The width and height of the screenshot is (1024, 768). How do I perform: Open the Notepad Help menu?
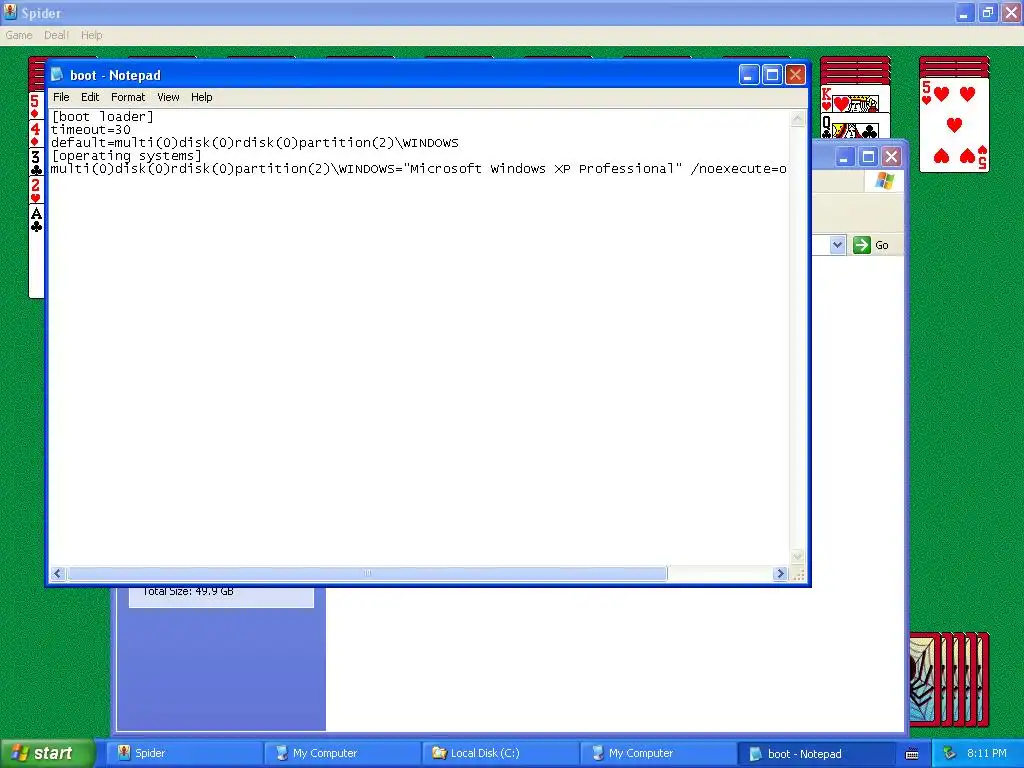tap(201, 97)
